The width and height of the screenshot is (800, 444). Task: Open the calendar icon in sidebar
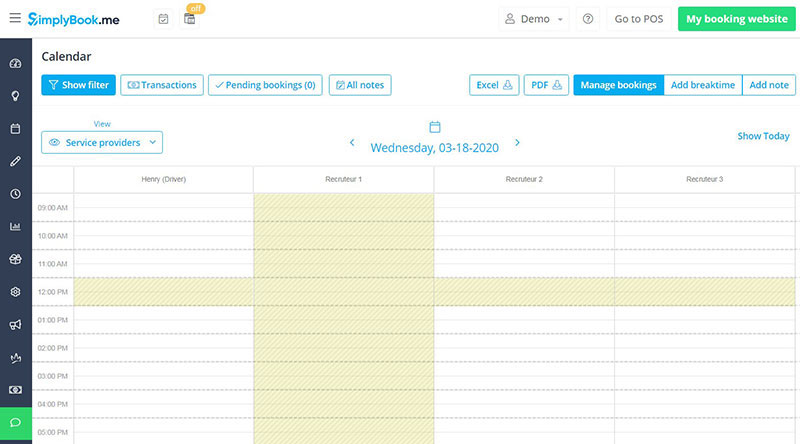[x=15, y=129]
